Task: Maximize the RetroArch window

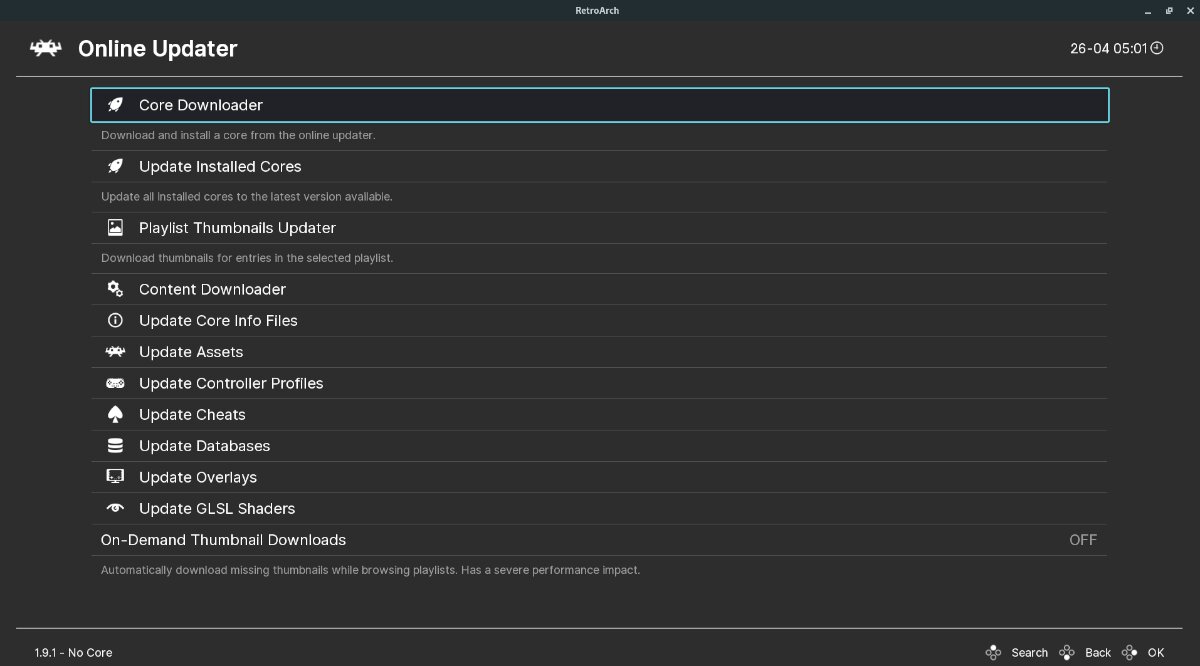Action: coord(1169,10)
